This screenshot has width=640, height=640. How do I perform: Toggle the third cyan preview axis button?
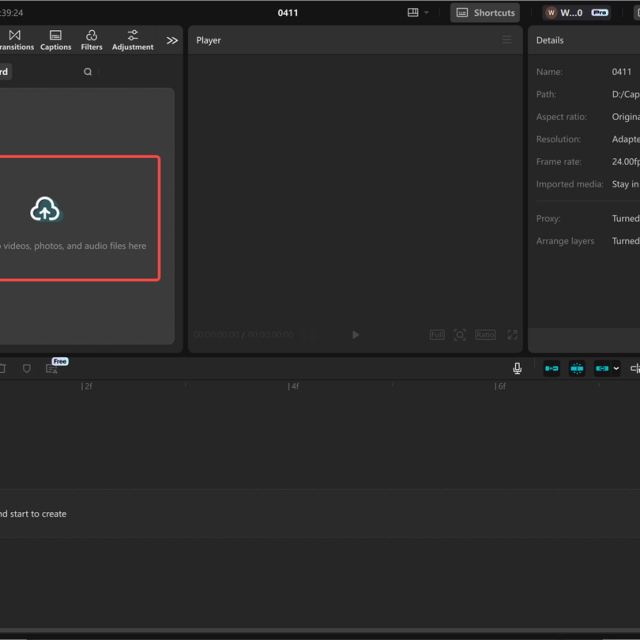602,368
